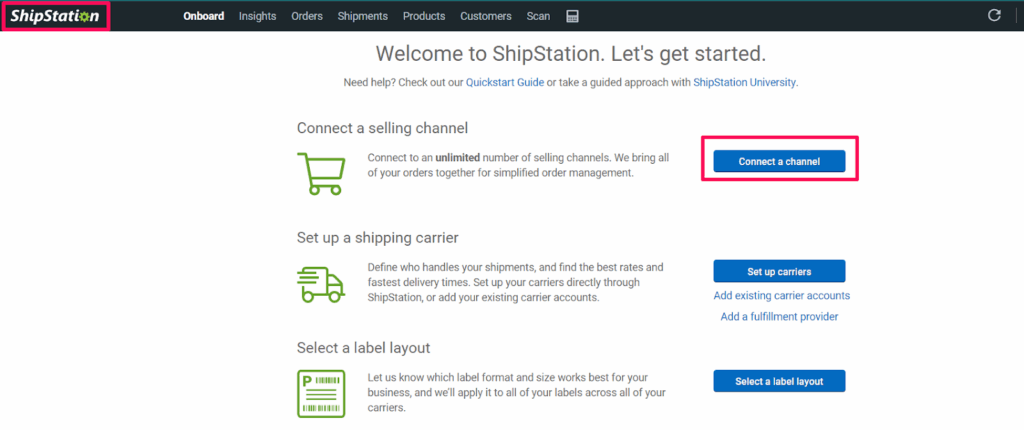Click Add existing carrier accounts link
The image size is (1024, 430).
[x=781, y=296]
